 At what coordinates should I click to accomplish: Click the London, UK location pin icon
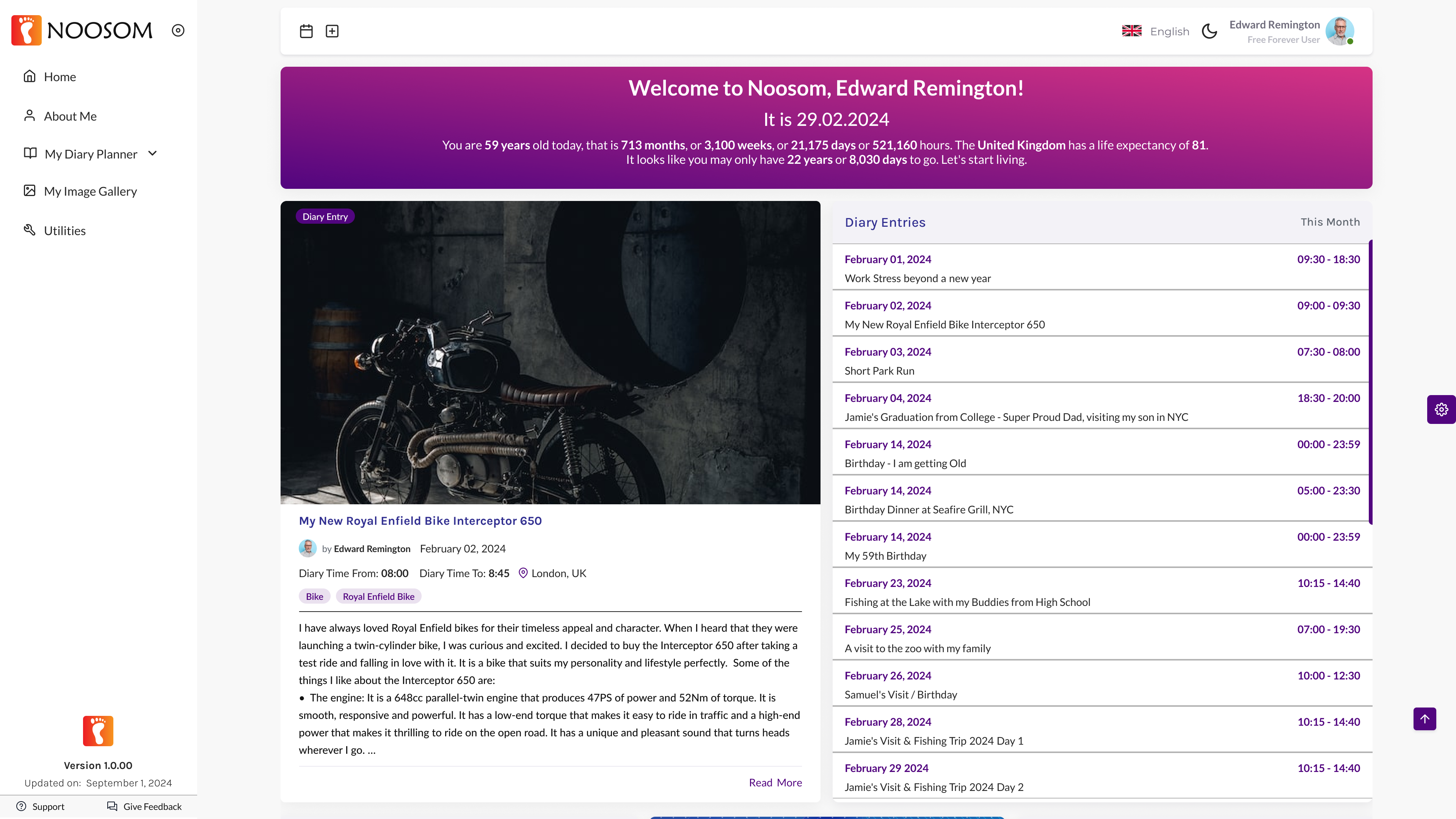[523, 573]
